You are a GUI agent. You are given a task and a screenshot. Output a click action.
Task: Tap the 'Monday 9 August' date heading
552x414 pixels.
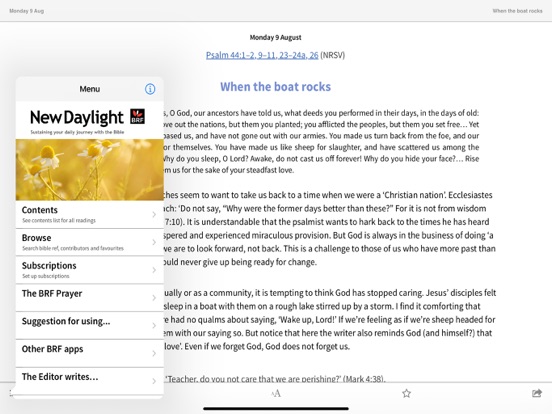(276, 37)
